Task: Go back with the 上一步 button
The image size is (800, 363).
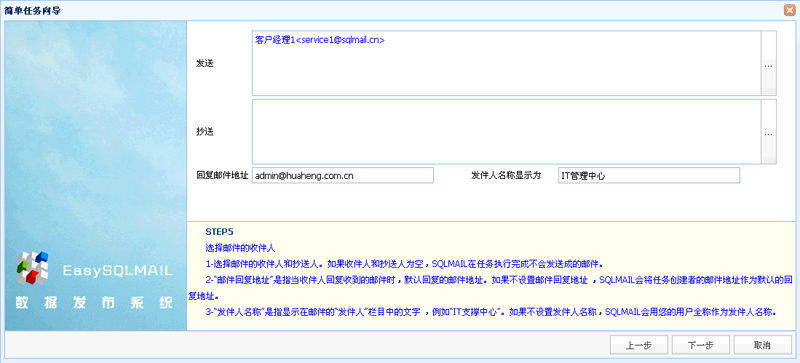Action: click(x=639, y=345)
